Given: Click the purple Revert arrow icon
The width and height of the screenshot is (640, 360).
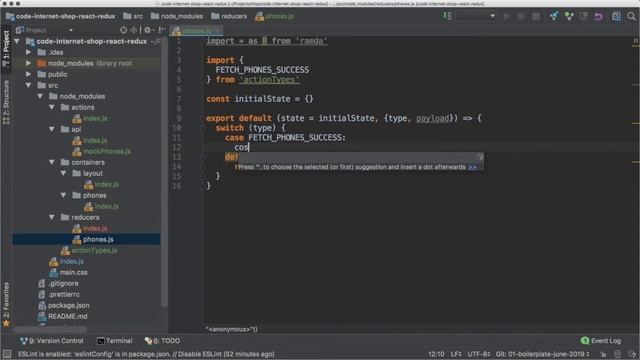Looking at the screenshot, I should pyautogui.click(x=598, y=16).
